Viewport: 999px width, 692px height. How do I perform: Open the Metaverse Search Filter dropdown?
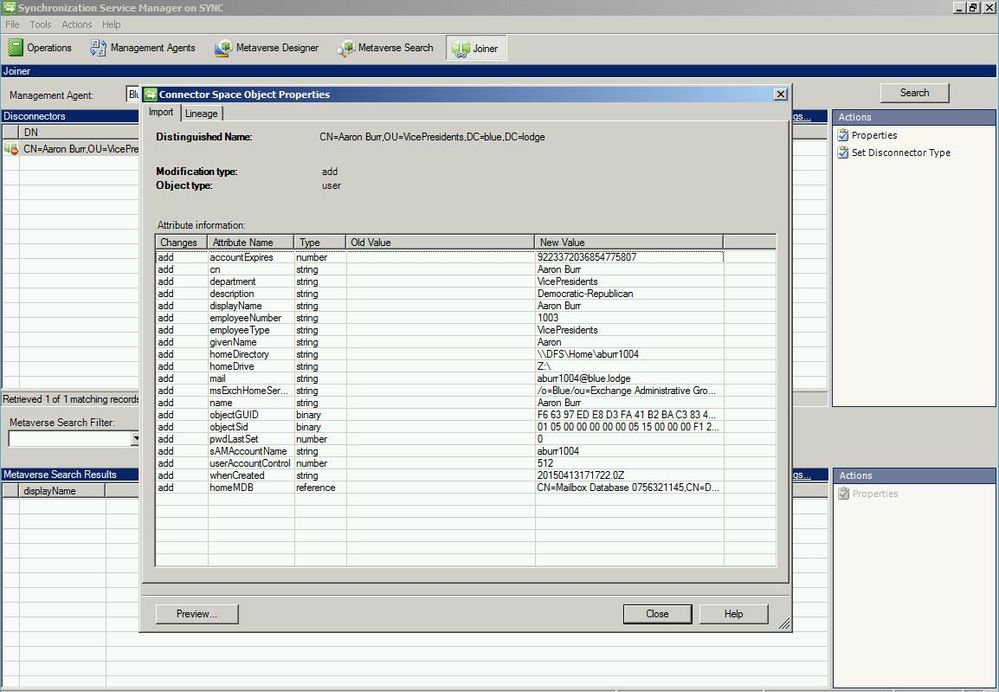tap(135, 438)
